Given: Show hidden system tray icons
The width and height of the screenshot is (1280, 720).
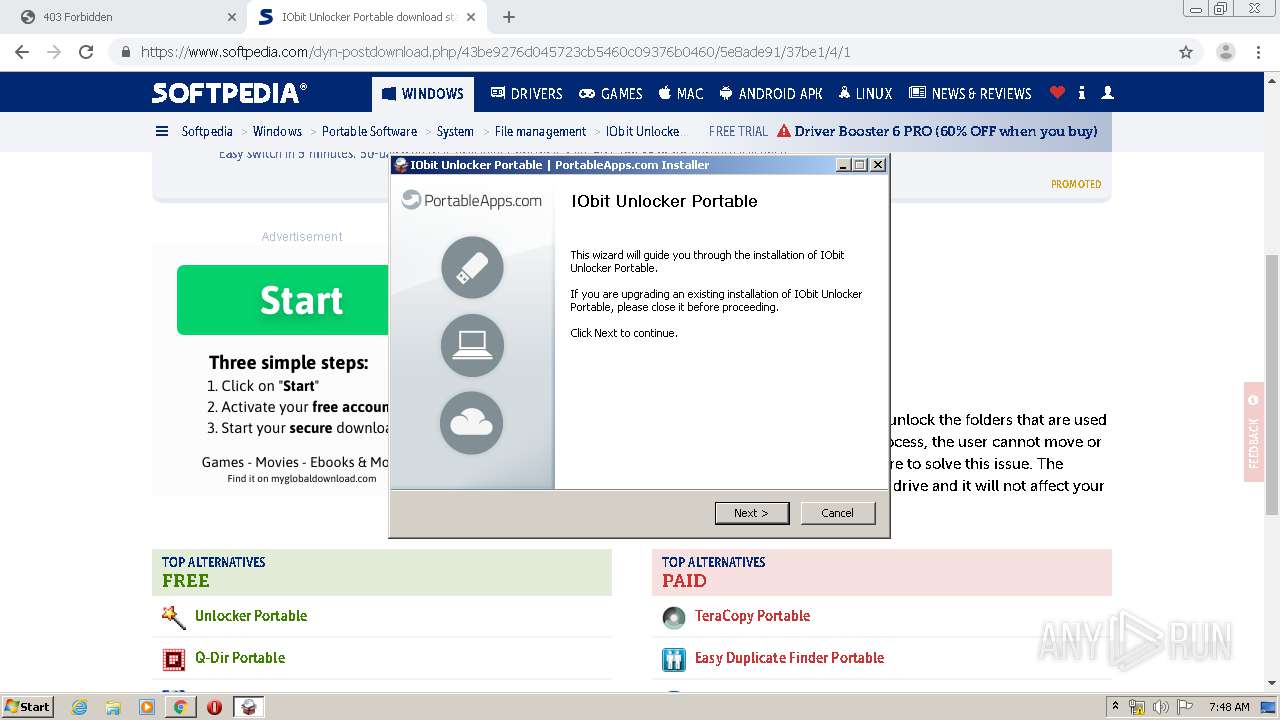Looking at the screenshot, I should [1115, 707].
